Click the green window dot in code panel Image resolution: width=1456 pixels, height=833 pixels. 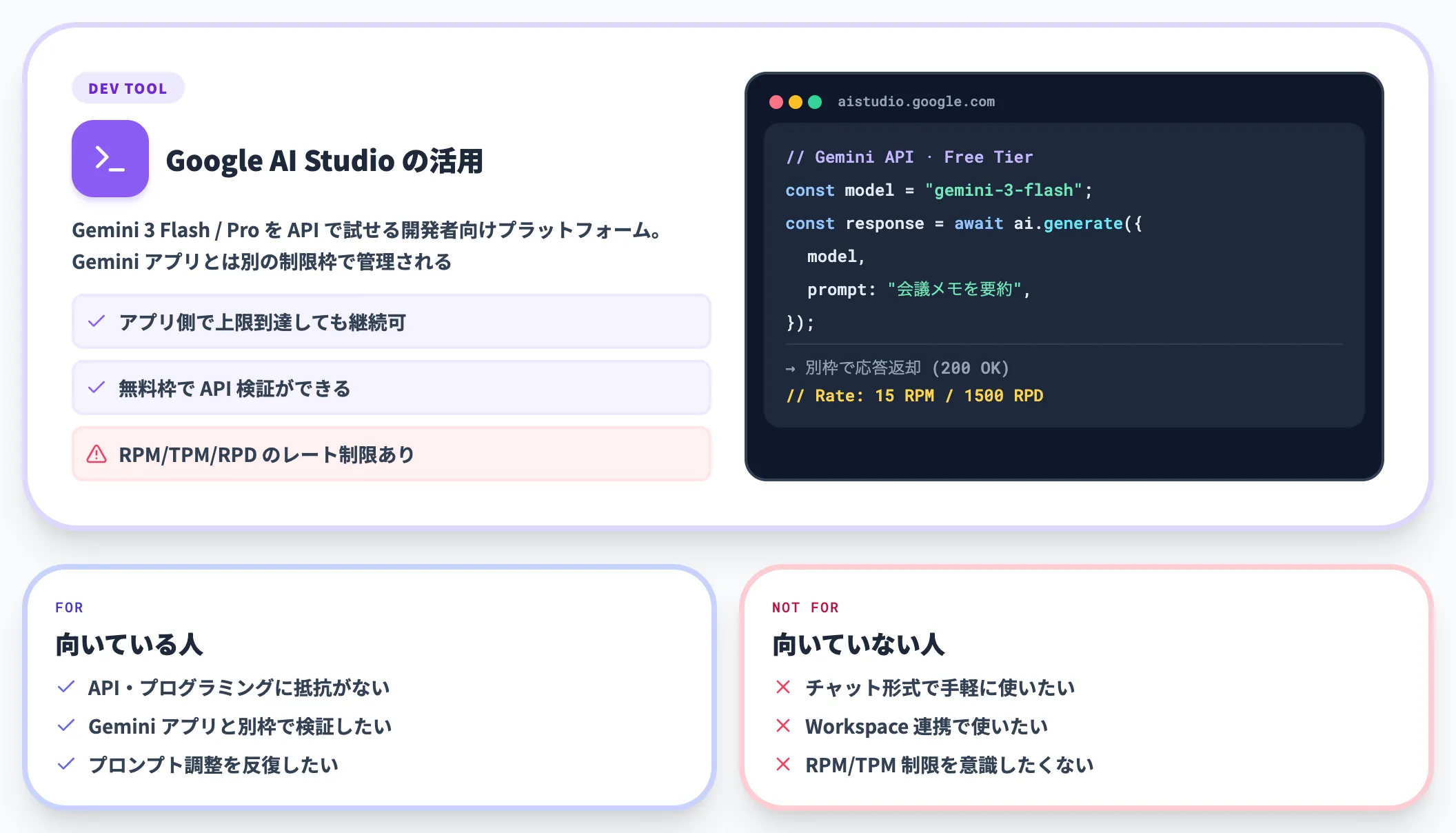tap(815, 102)
